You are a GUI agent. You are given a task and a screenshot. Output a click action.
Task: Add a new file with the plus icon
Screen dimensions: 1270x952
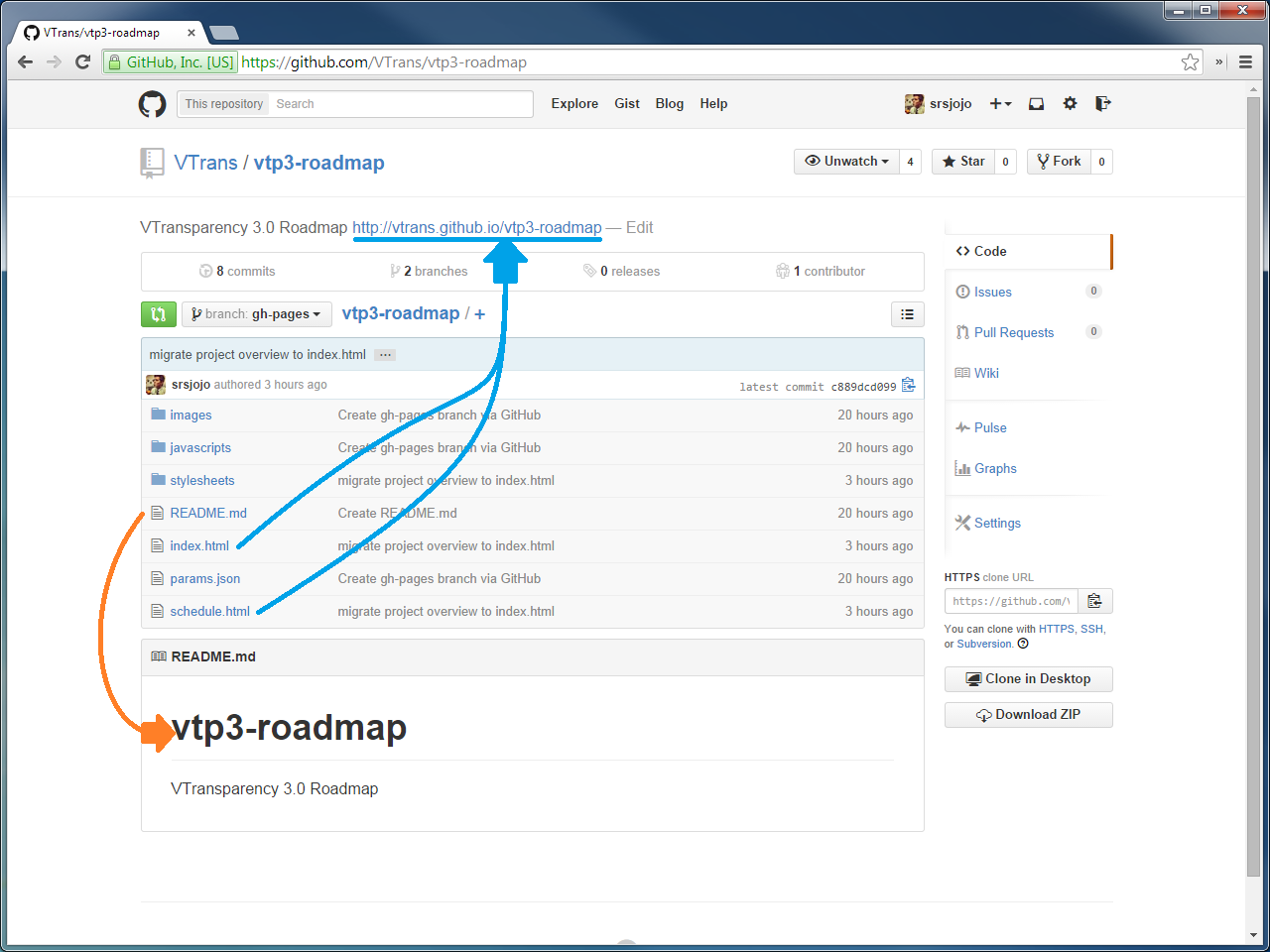click(480, 314)
